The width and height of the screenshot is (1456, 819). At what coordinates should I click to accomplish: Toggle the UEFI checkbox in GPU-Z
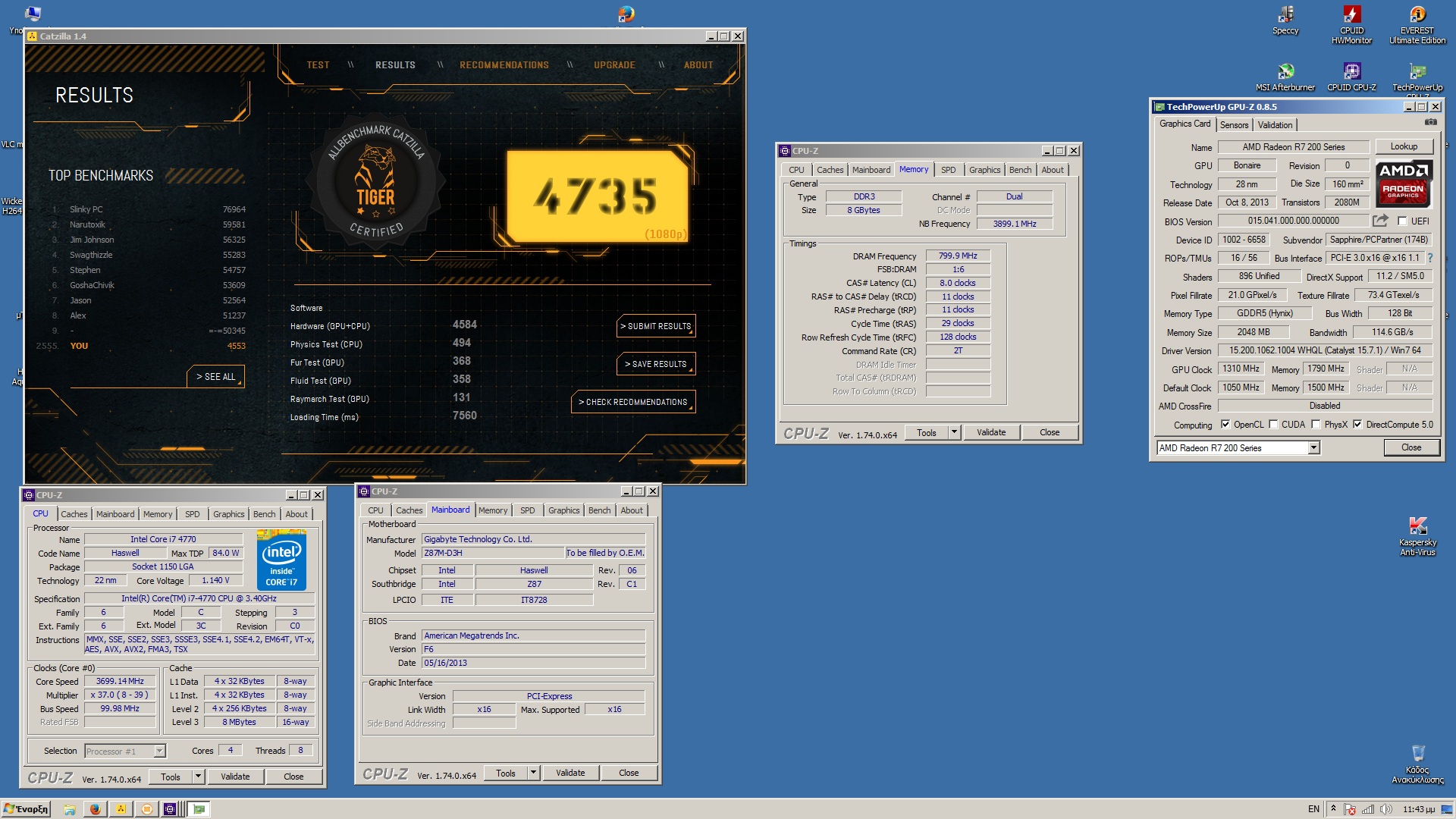1402,221
